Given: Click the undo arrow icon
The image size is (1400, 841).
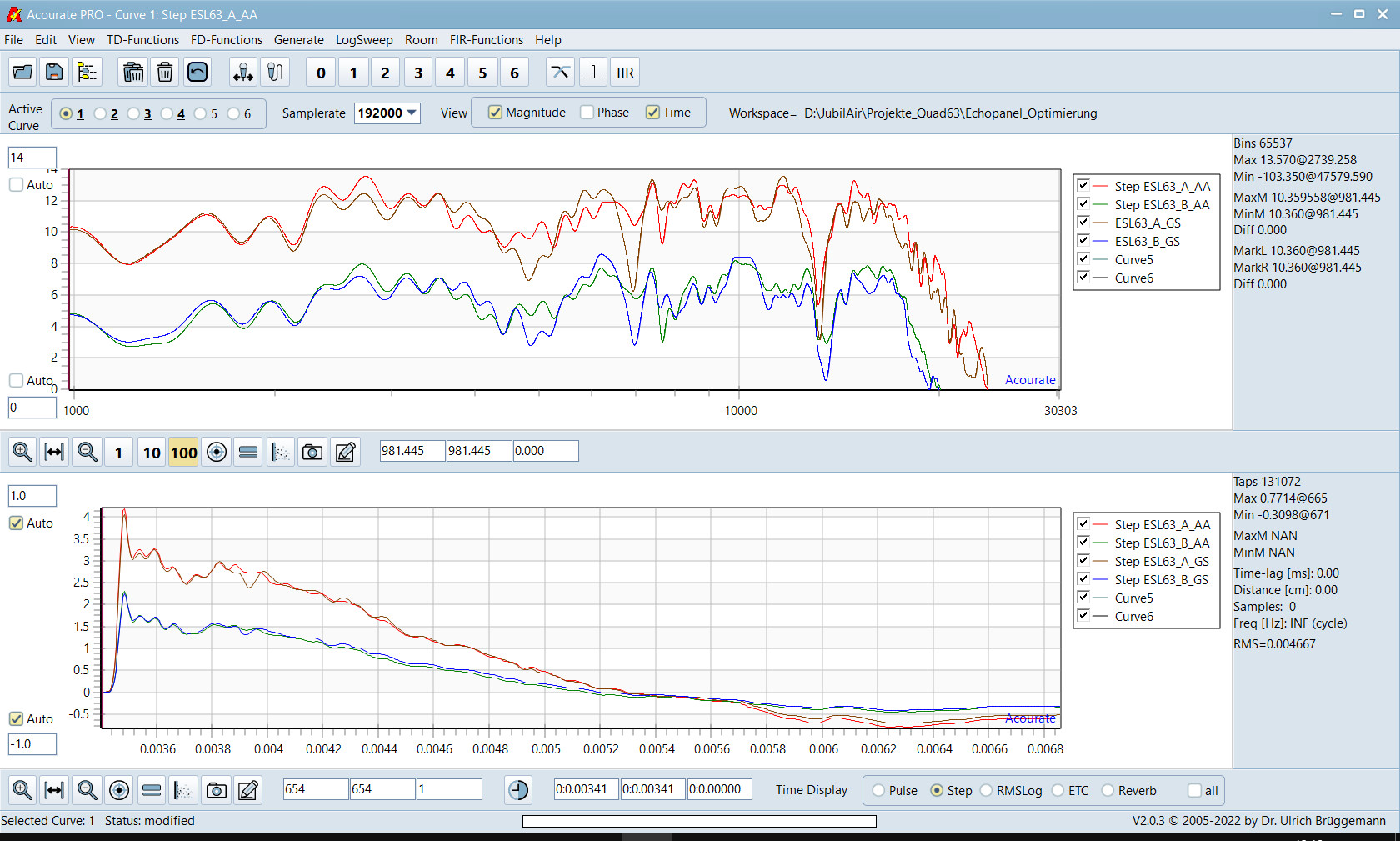Looking at the screenshot, I should point(197,73).
